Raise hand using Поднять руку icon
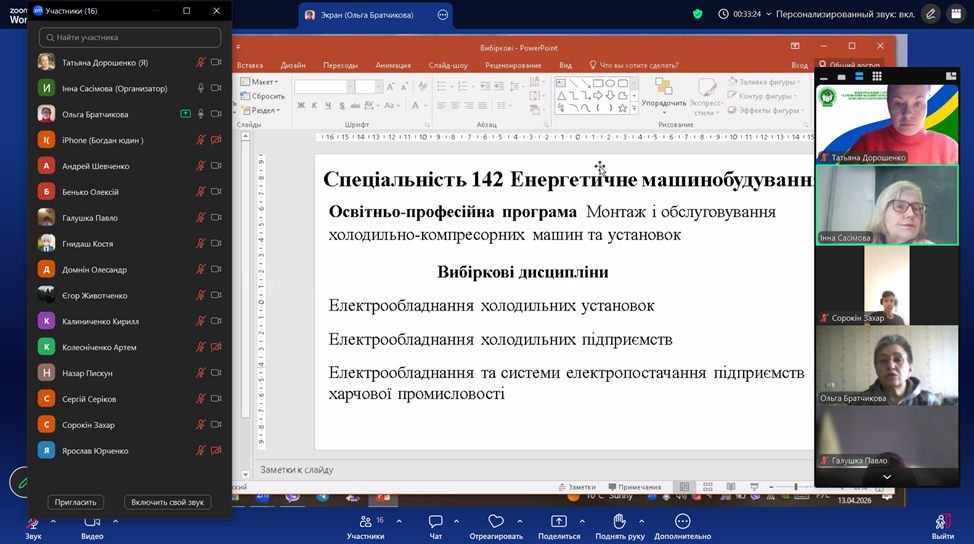This screenshot has width=974, height=544. click(619, 522)
